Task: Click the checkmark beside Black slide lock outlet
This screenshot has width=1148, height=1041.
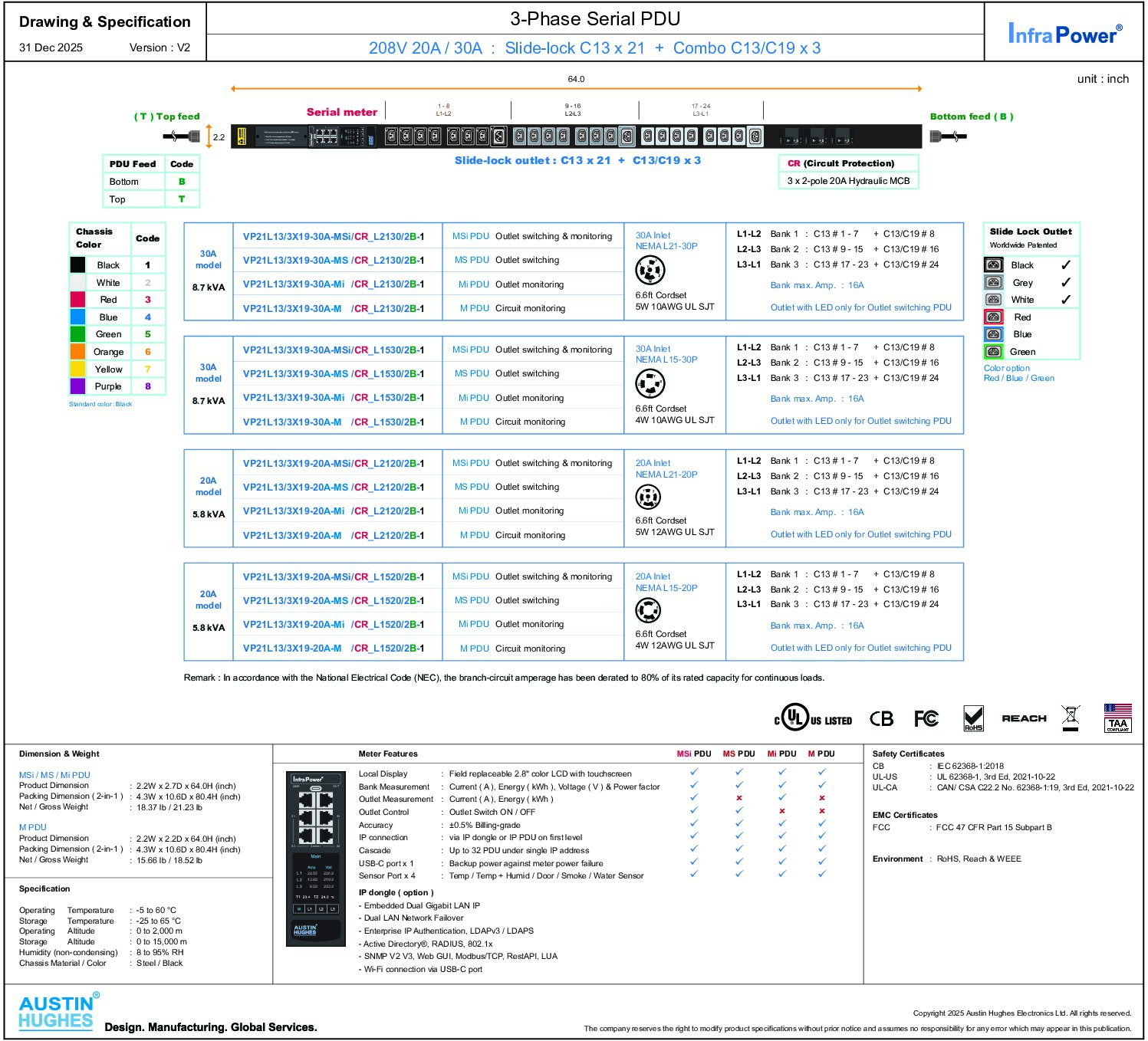Action: coord(1065,264)
